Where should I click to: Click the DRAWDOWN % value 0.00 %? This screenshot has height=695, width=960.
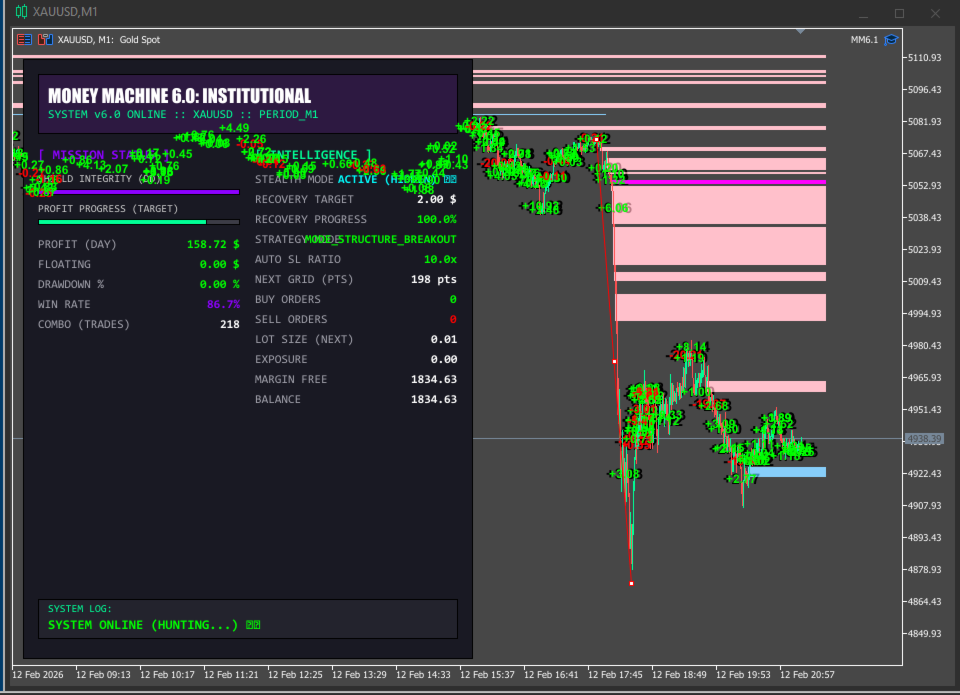(219, 285)
